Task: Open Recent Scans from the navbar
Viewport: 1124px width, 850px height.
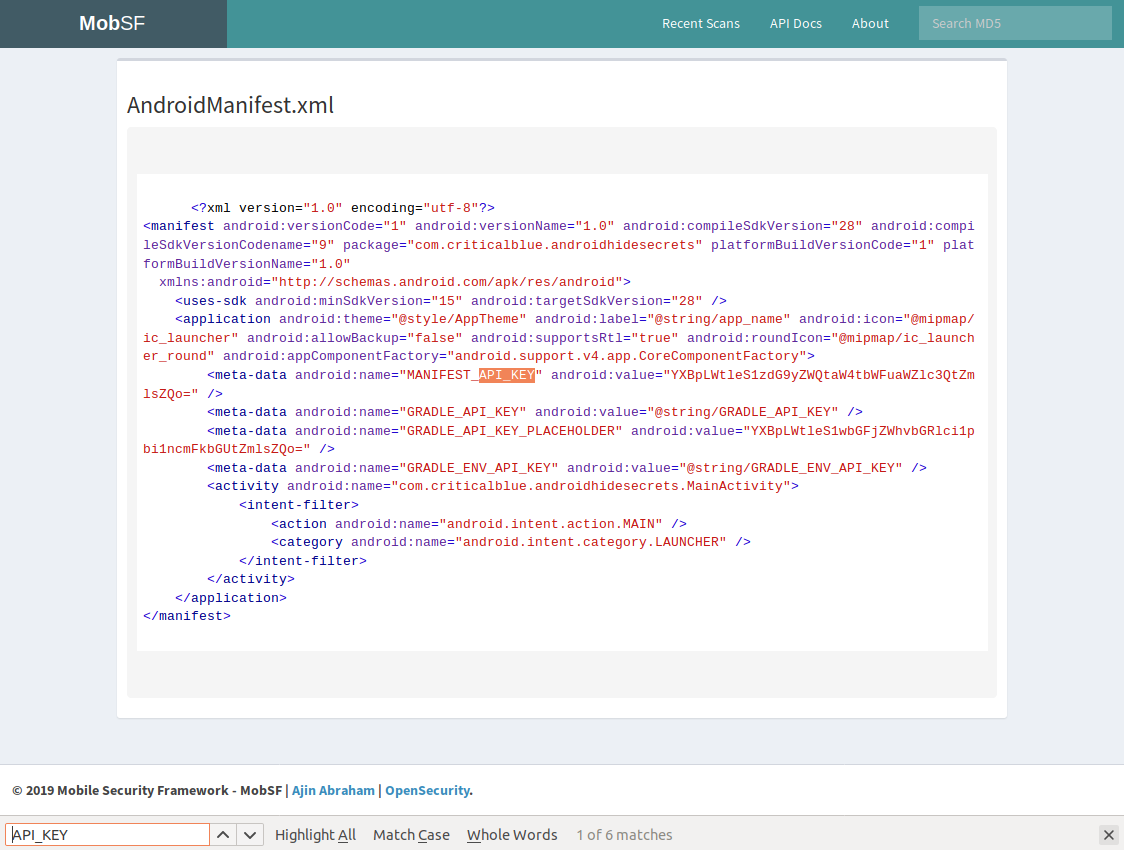Action: click(700, 23)
